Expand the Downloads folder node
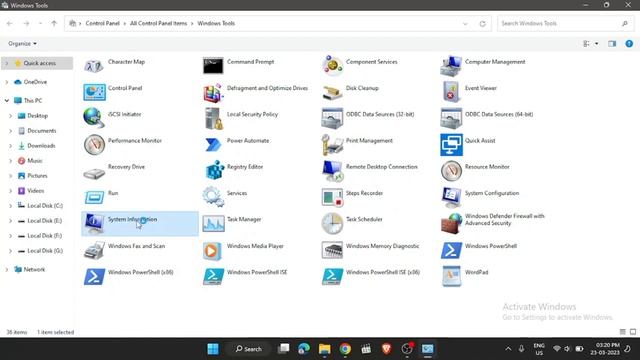 [x=11, y=146]
